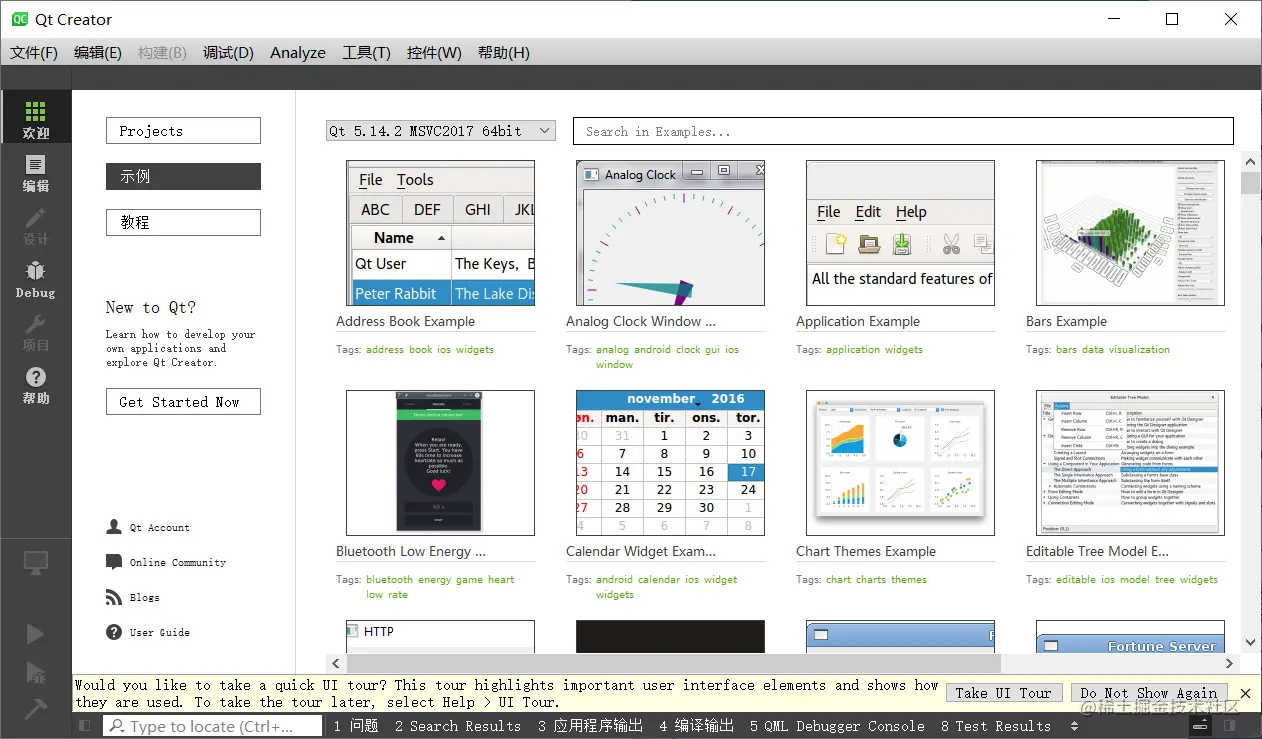This screenshot has width=1262, height=739.
Task: Click the vertical scrollbar down arrow
Action: pos(1250,643)
